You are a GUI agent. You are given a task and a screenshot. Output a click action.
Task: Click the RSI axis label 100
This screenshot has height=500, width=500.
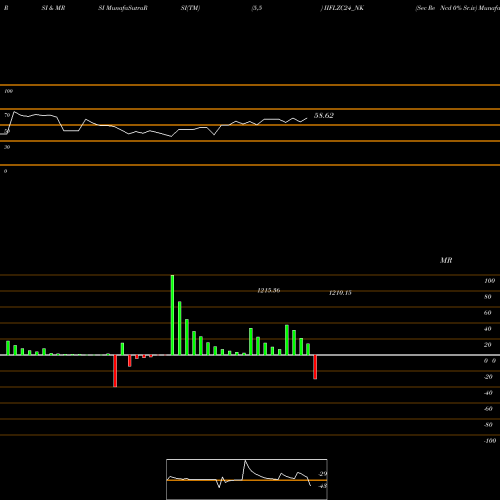coord(8,91)
